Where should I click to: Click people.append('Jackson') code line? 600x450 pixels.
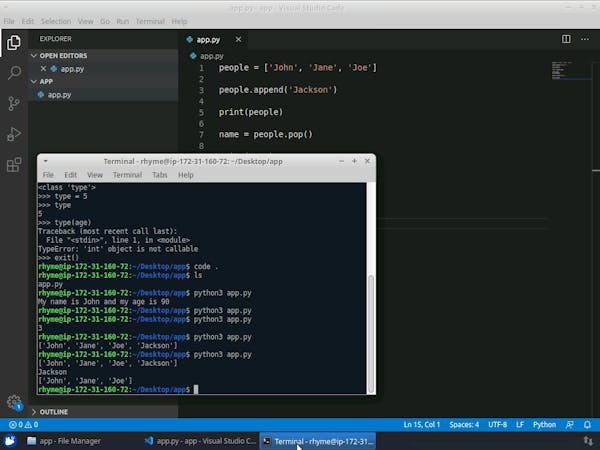278,90
